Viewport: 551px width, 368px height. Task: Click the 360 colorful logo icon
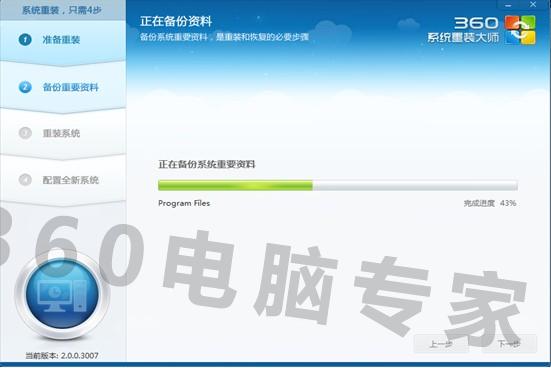[520, 30]
